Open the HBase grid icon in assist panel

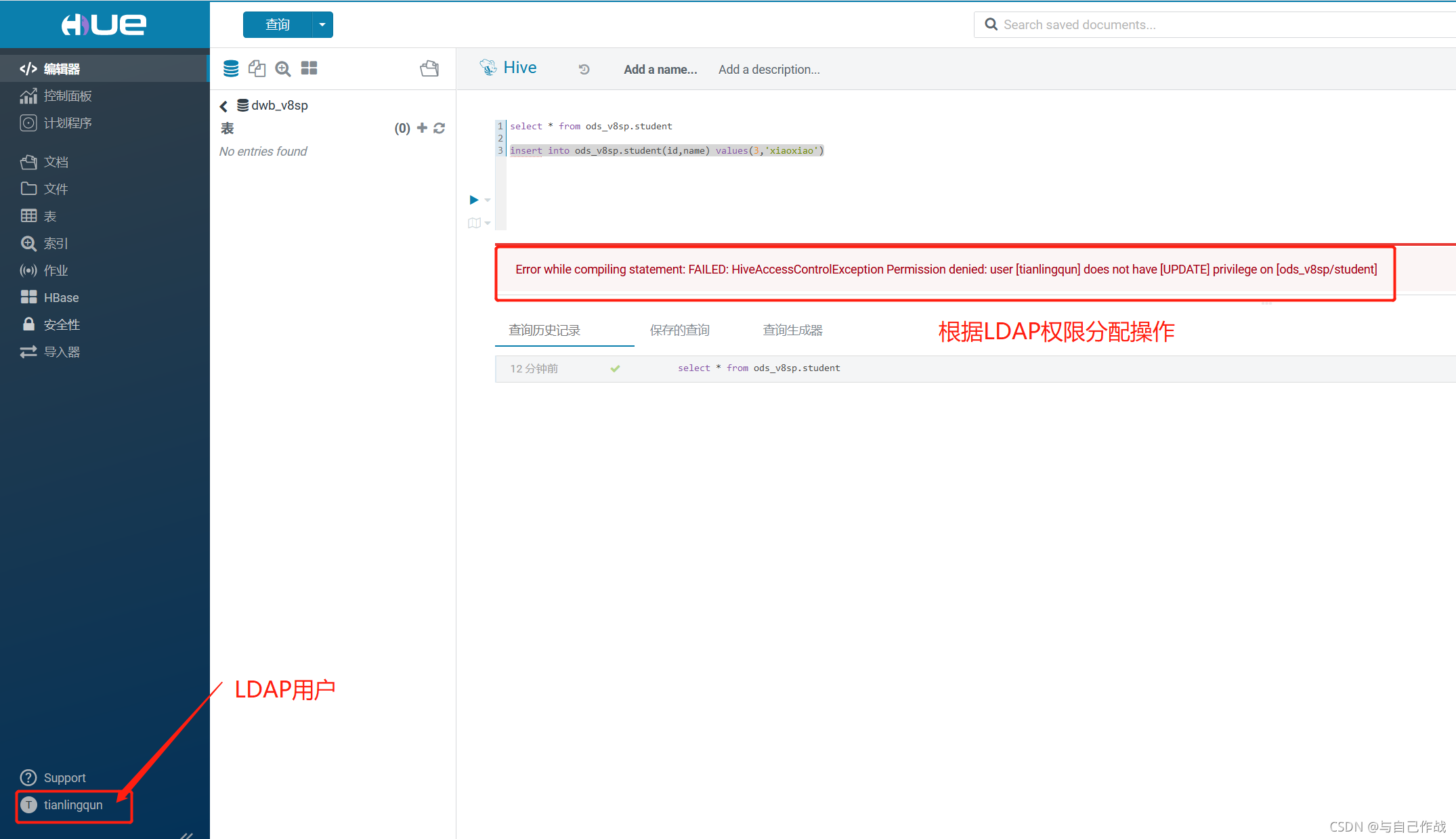309,68
